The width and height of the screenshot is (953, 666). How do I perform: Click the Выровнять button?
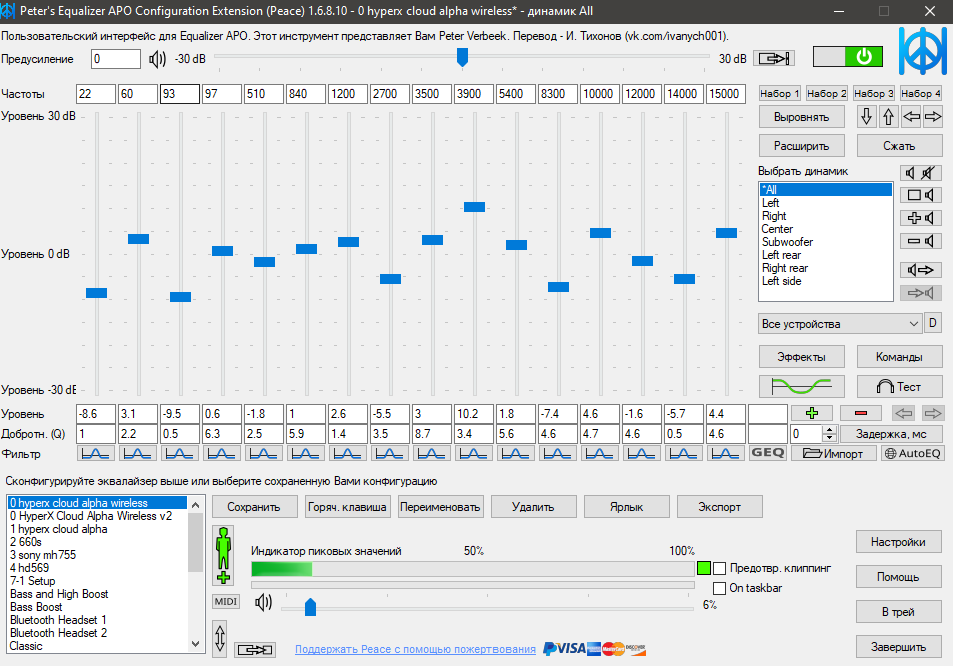[x=802, y=117]
